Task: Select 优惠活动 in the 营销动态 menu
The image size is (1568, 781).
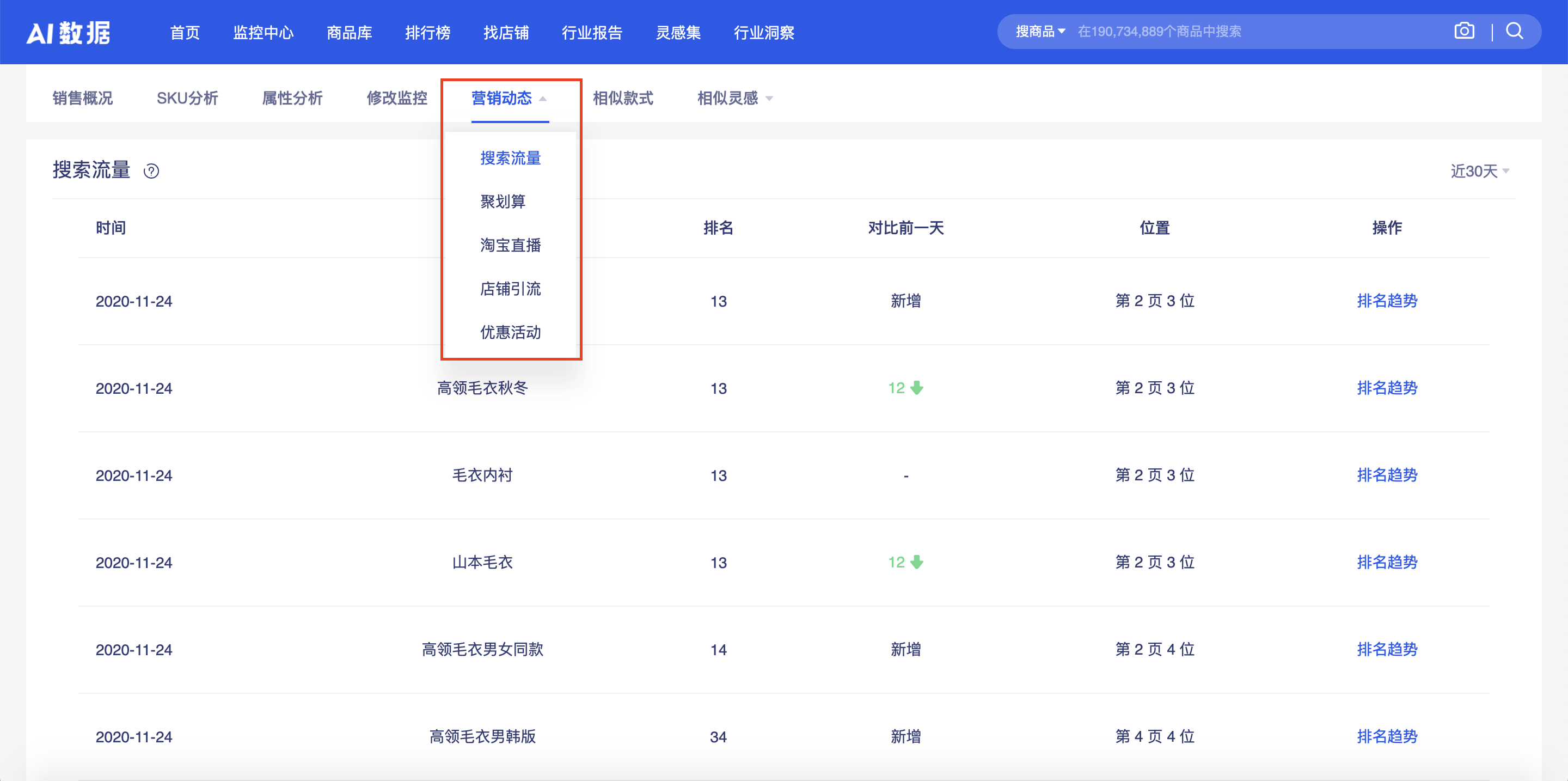Action: (x=511, y=333)
